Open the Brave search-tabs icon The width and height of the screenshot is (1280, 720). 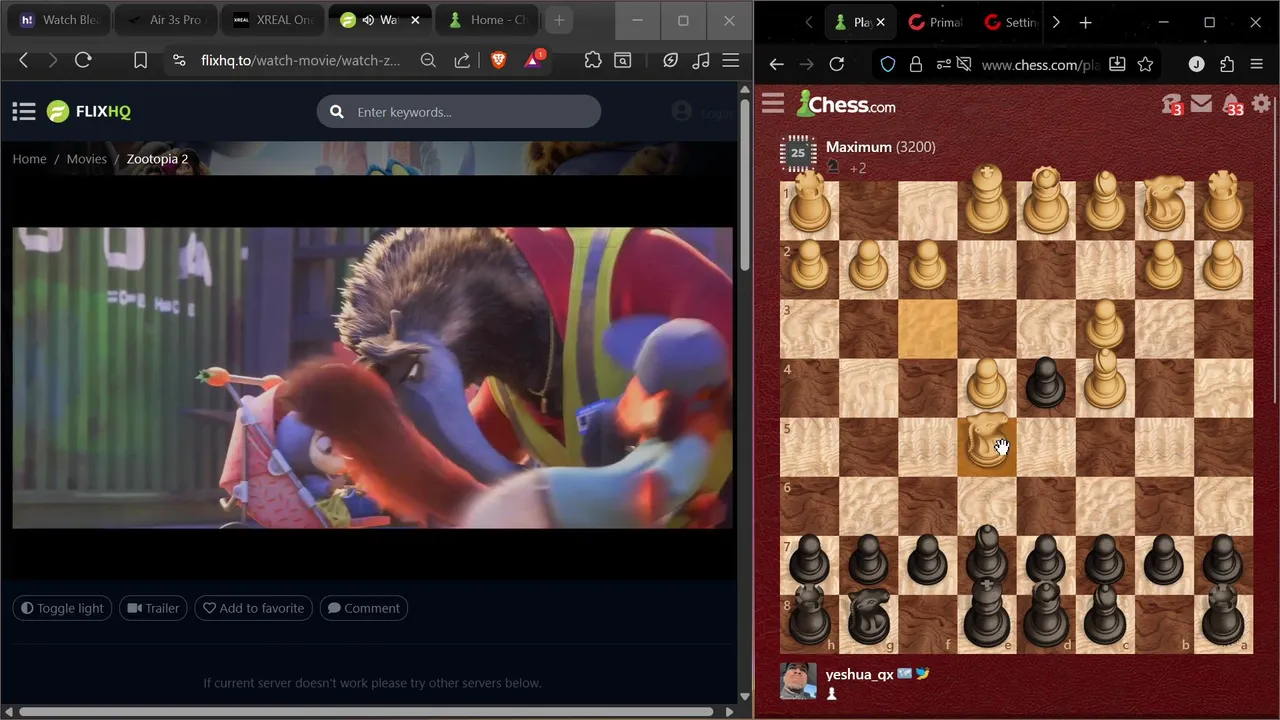pyautogui.click(x=623, y=61)
